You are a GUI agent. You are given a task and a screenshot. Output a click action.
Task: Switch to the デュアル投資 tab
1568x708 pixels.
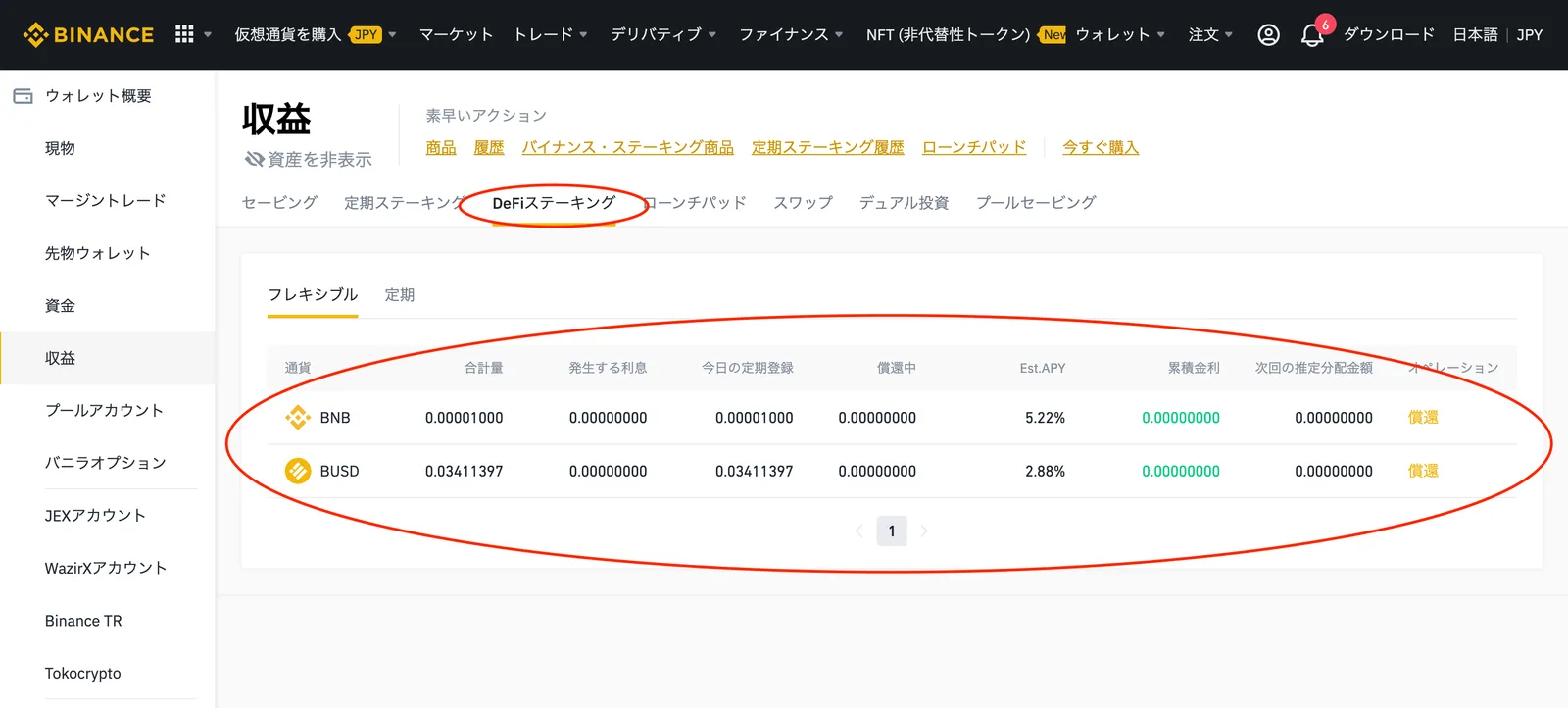click(904, 202)
